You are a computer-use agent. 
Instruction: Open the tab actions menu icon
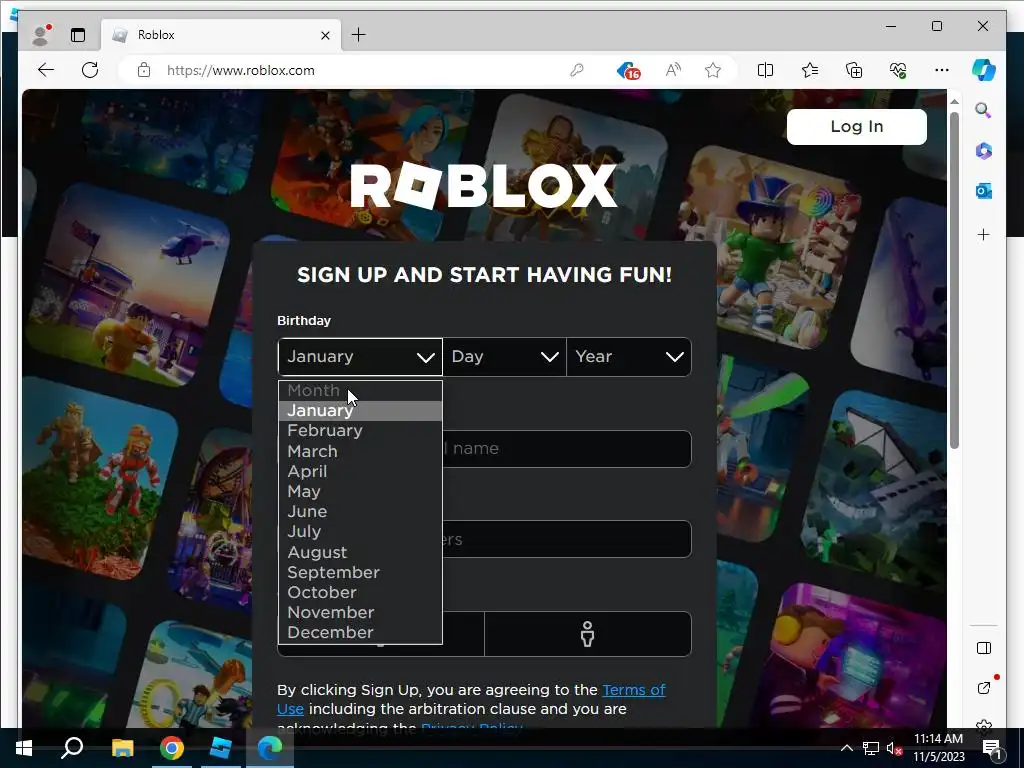[78, 35]
